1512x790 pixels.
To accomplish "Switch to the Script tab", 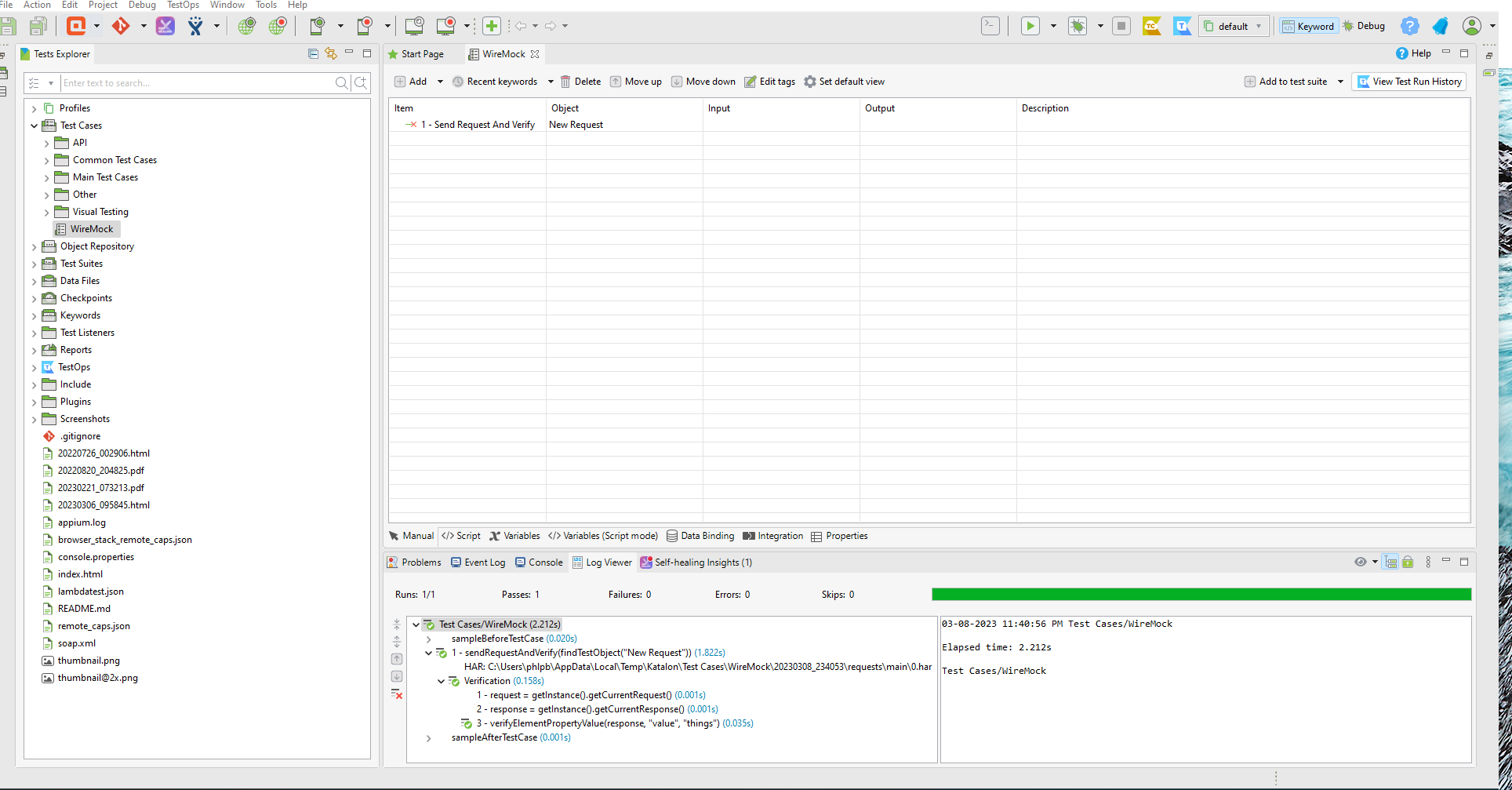I will pos(461,536).
